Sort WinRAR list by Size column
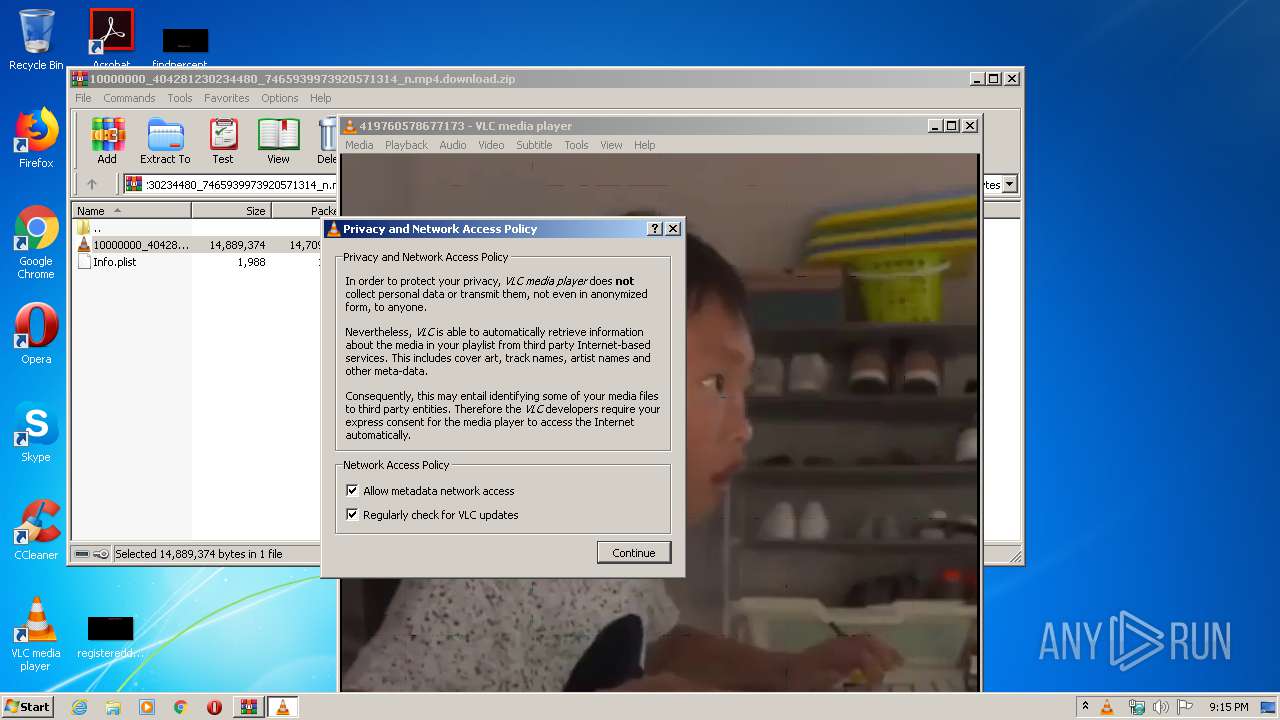The height and width of the screenshot is (720, 1280). point(231,211)
